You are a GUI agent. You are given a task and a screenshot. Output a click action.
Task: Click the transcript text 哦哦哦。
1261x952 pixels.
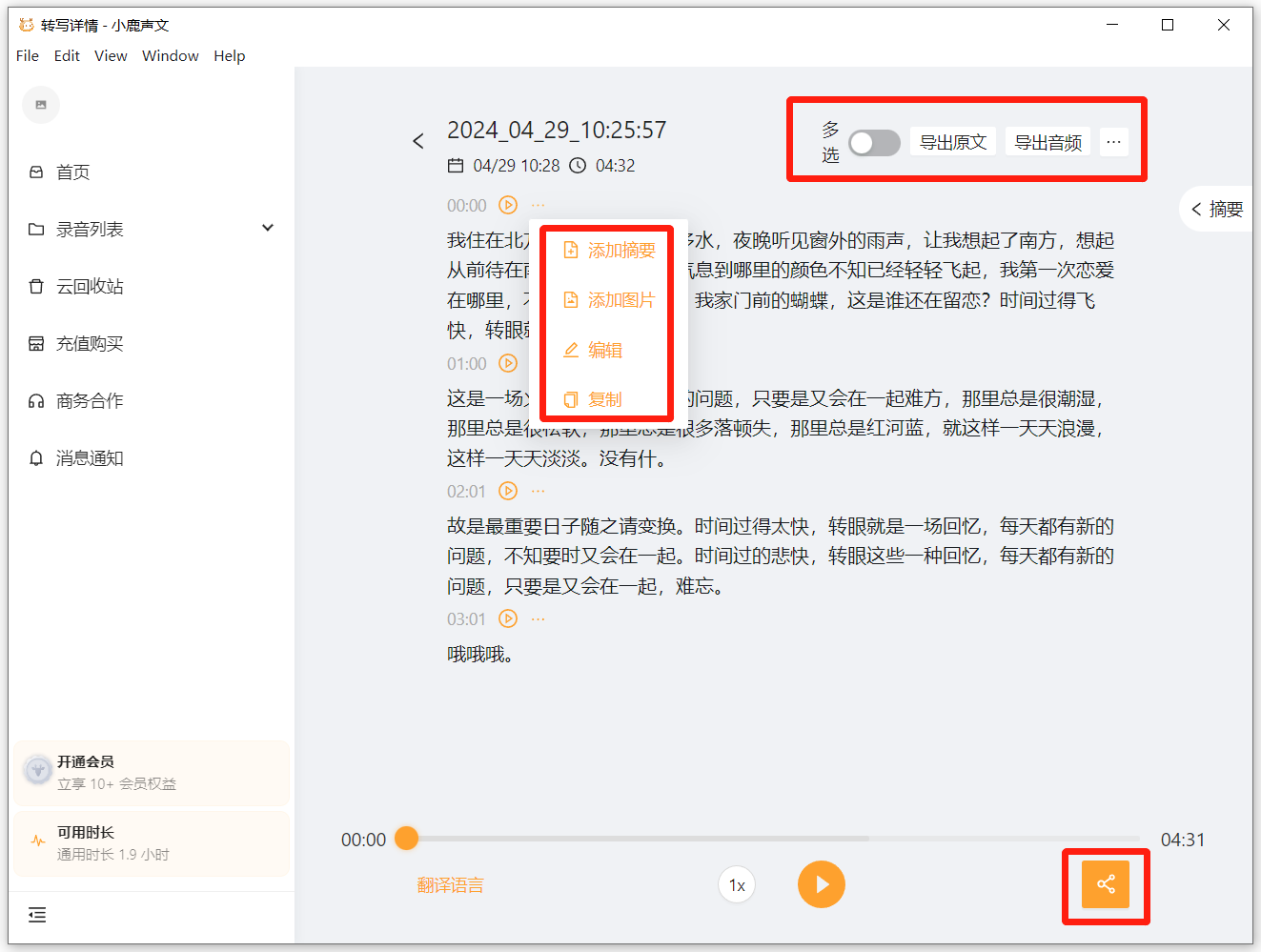click(x=480, y=655)
